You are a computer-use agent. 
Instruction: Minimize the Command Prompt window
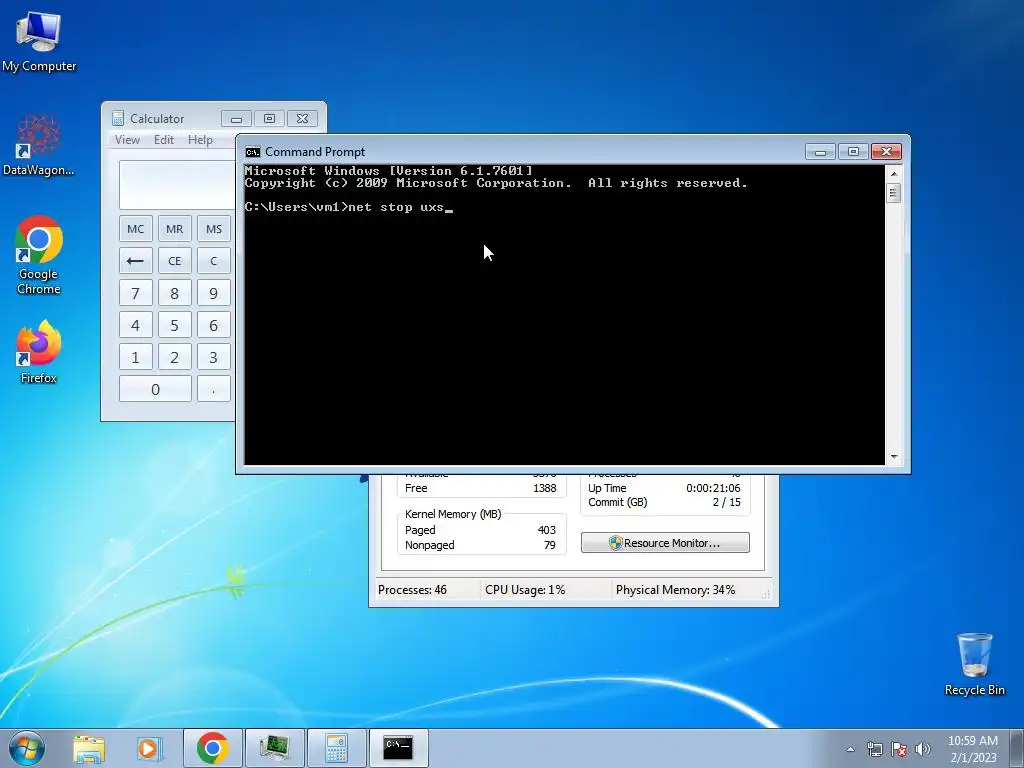(x=821, y=152)
